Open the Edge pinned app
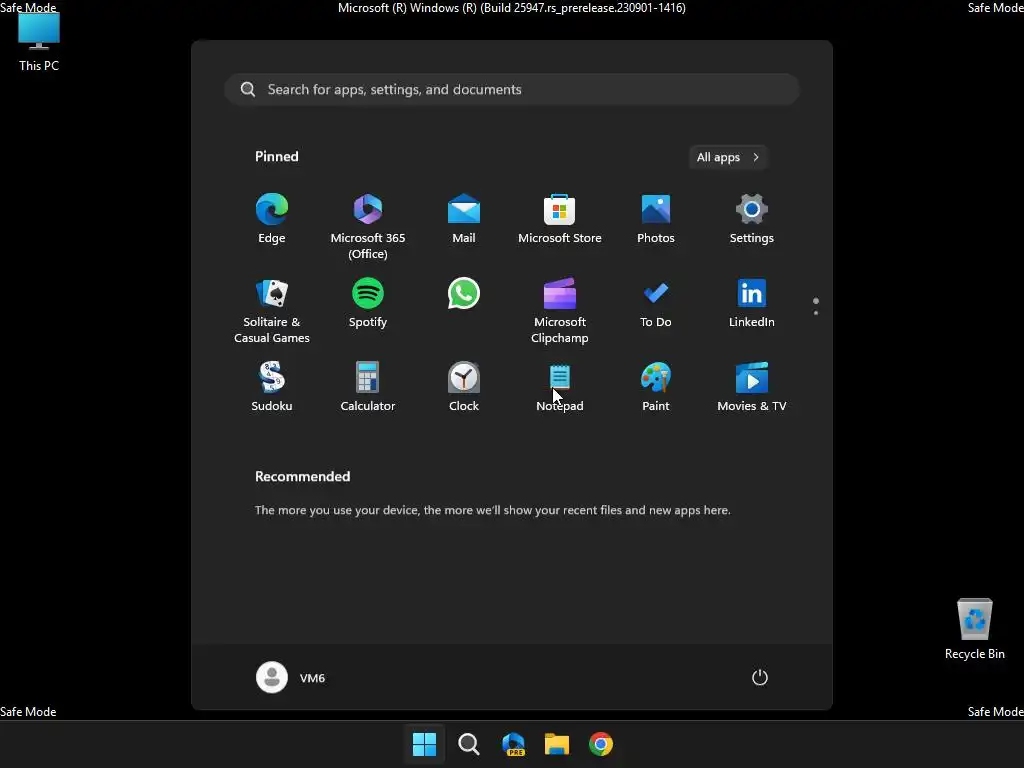This screenshot has width=1024, height=768. coord(272,219)
